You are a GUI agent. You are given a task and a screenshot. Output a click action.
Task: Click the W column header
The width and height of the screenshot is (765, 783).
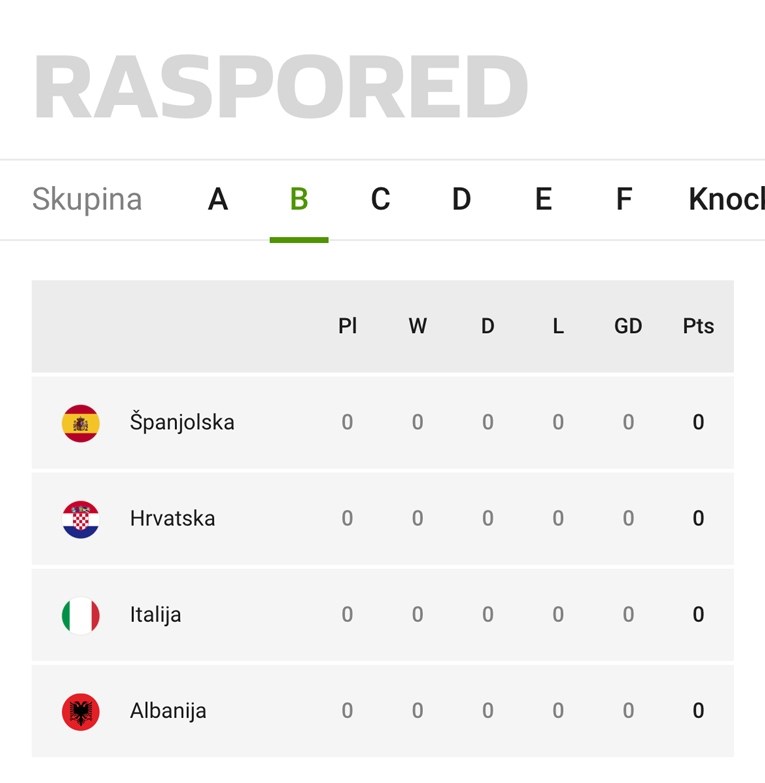click(x=417, y=326)
